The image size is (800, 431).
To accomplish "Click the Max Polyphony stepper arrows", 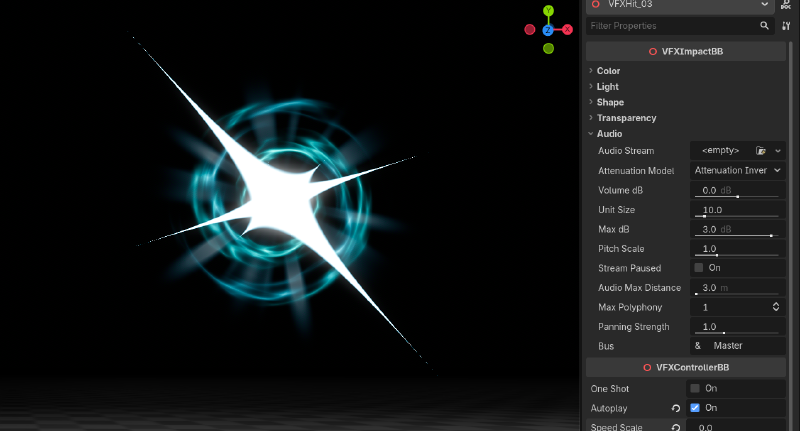I will pos(776,307).
